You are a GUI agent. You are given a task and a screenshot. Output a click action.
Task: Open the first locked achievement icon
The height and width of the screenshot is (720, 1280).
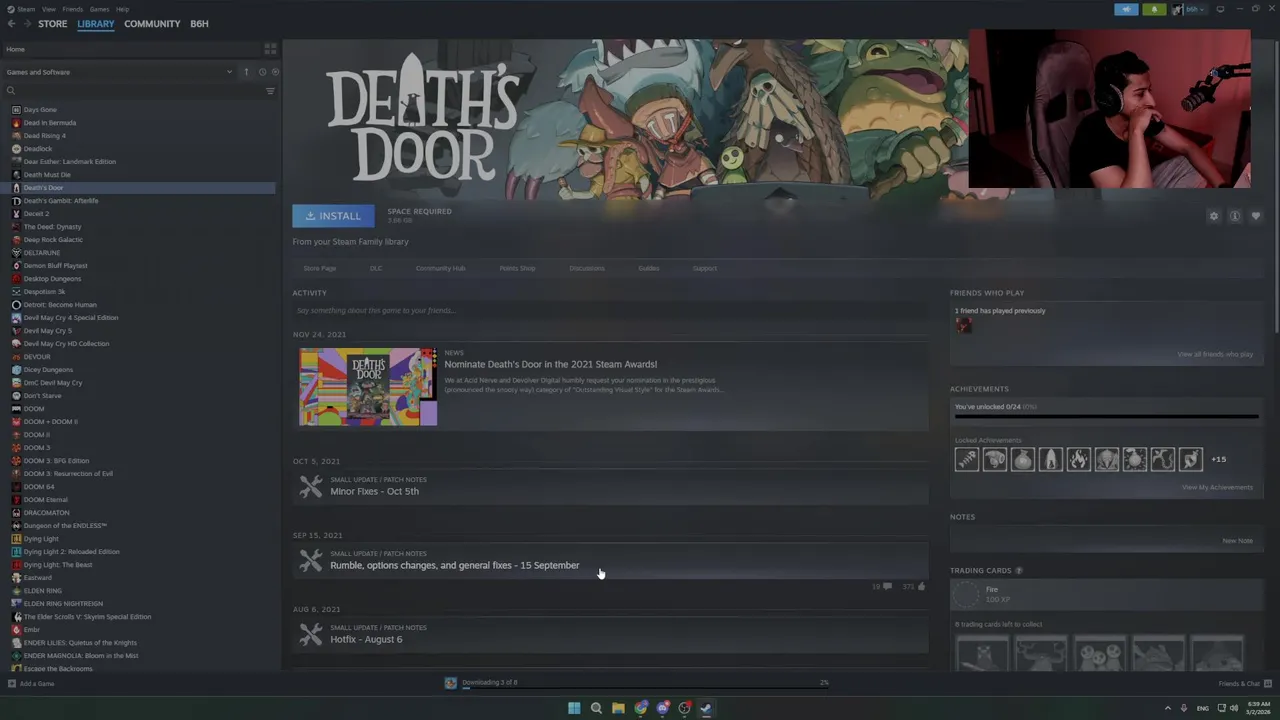tap(966, 459)
